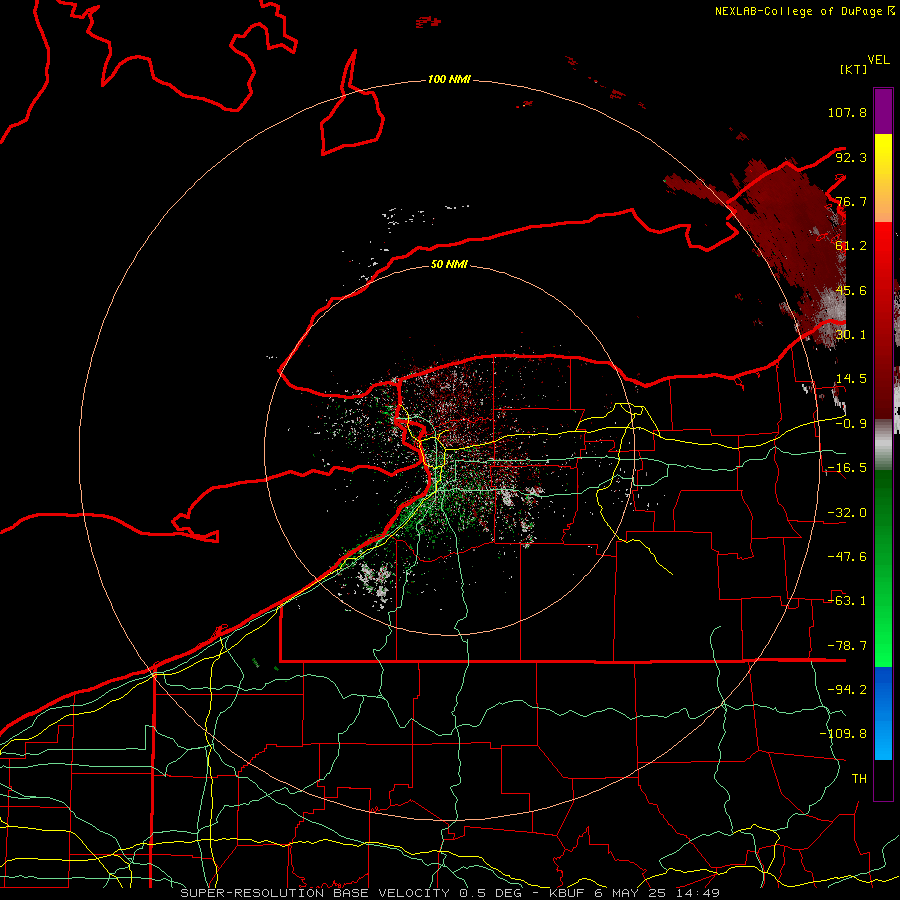Select the 107.8 value on velocity scale
Image resolution: width=900 pixels, height=900 pixels.
(847, 112)
